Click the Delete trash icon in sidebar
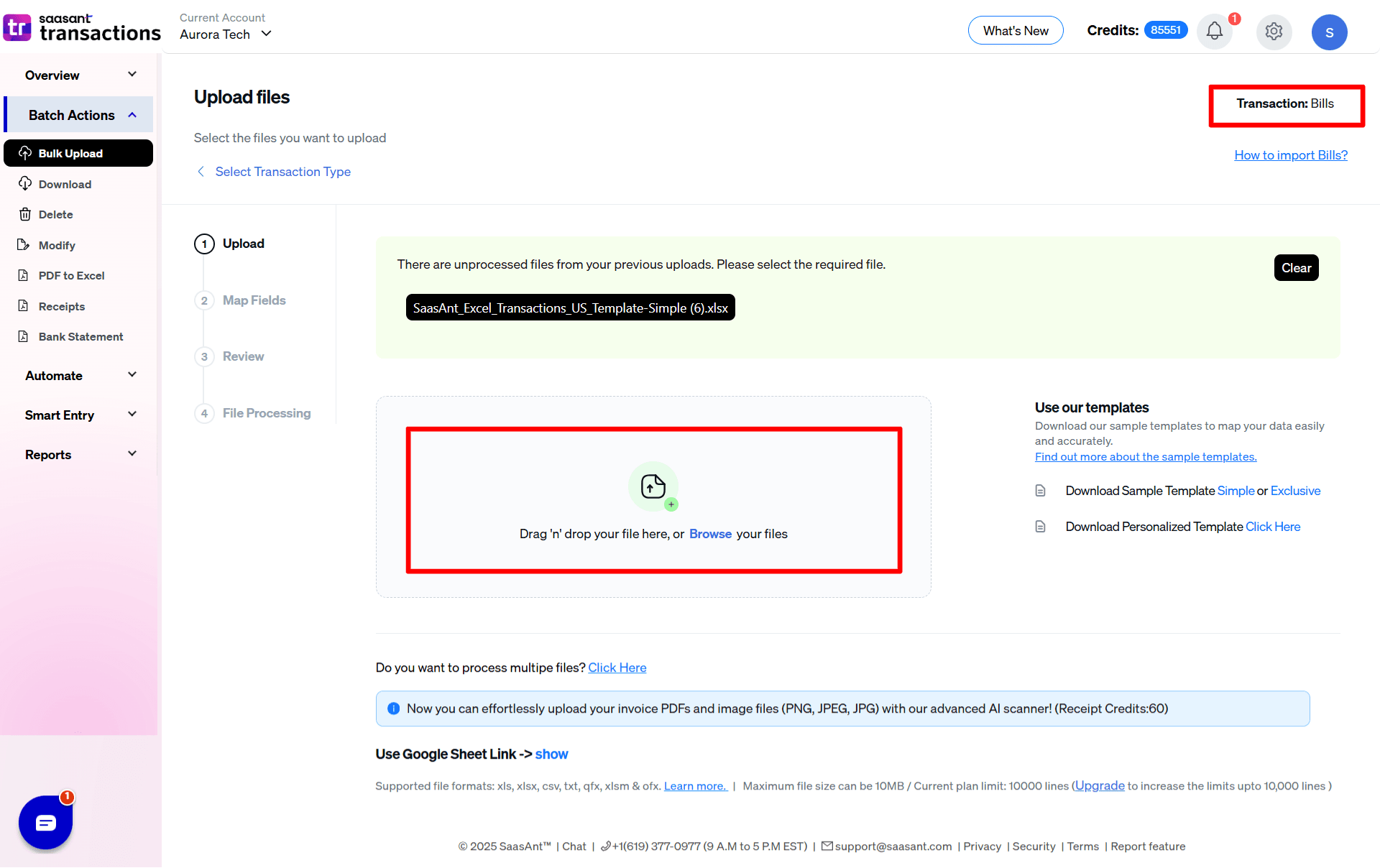The image size is (1380, 868). [x=25, y=214]
